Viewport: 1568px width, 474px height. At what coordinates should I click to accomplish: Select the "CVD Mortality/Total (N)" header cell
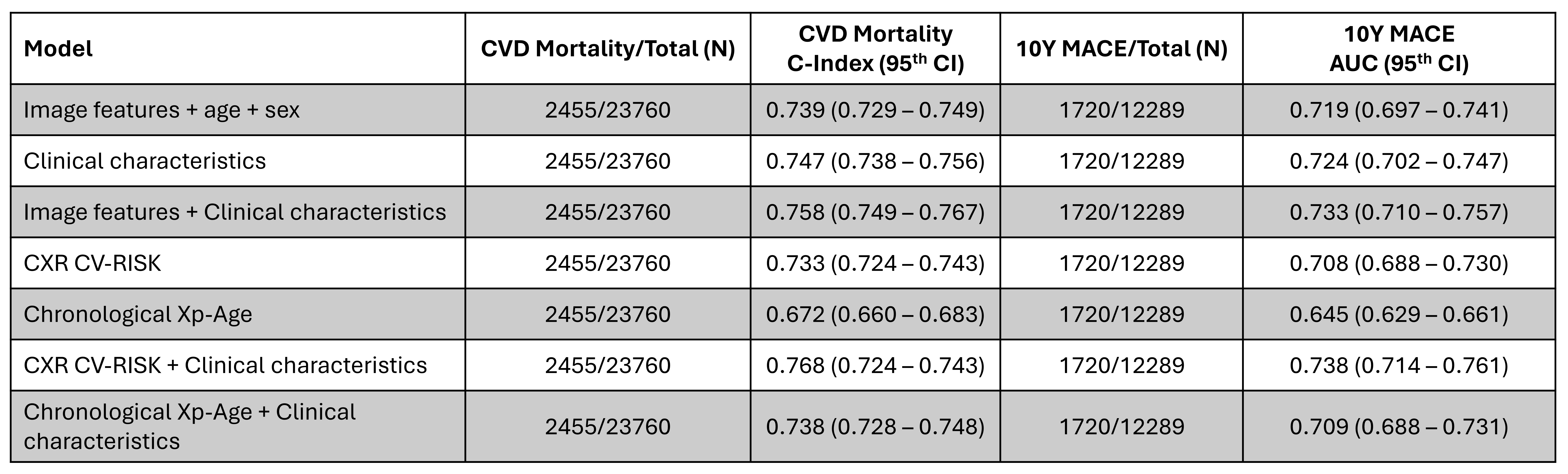(x=607, y=49)
